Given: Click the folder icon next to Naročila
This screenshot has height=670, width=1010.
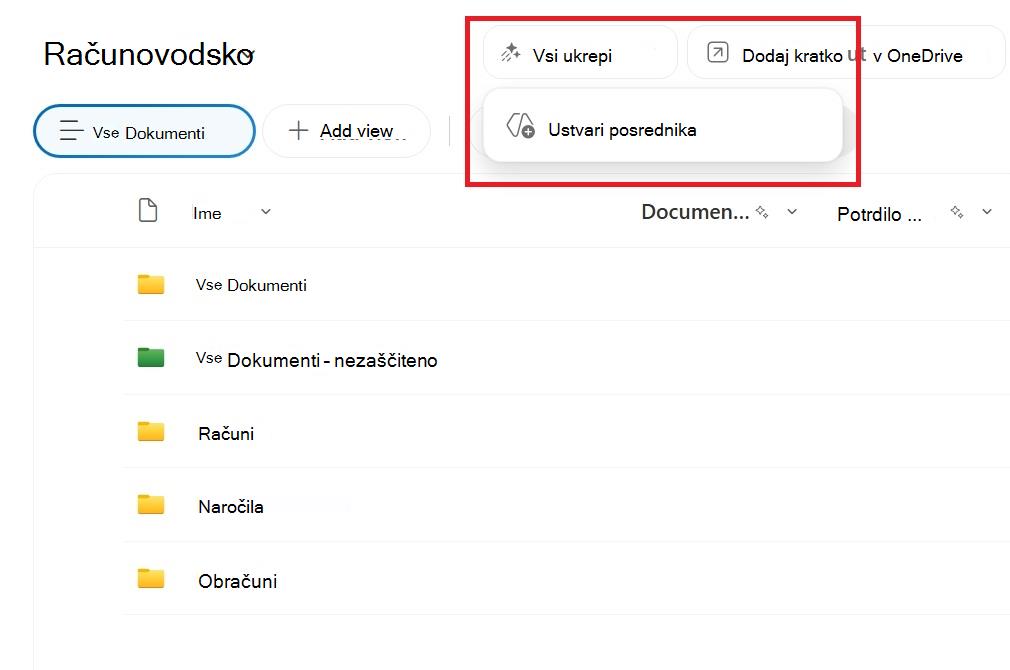Looking at the screenshot, I should pos(151,504).
